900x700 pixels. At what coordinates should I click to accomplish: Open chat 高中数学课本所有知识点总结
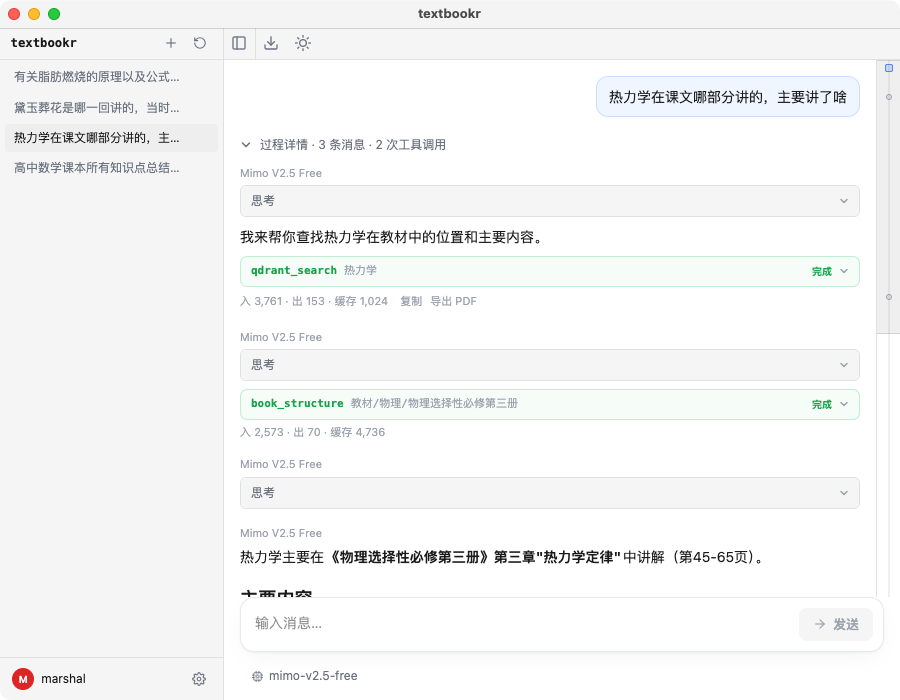coord(111,168)
